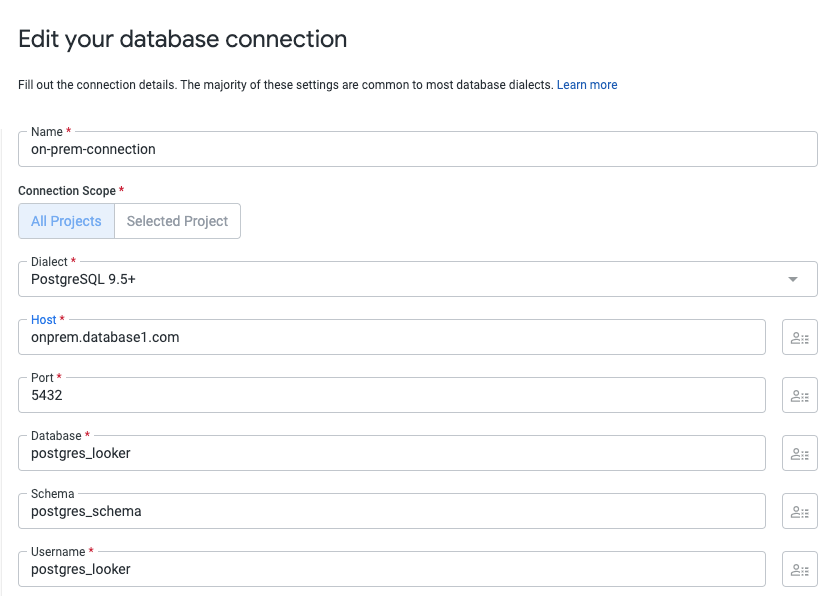The width and height of the screenshot is (831, 596).
Task: Expand the Dialect dropdown arrow
Action: [793, 280]
